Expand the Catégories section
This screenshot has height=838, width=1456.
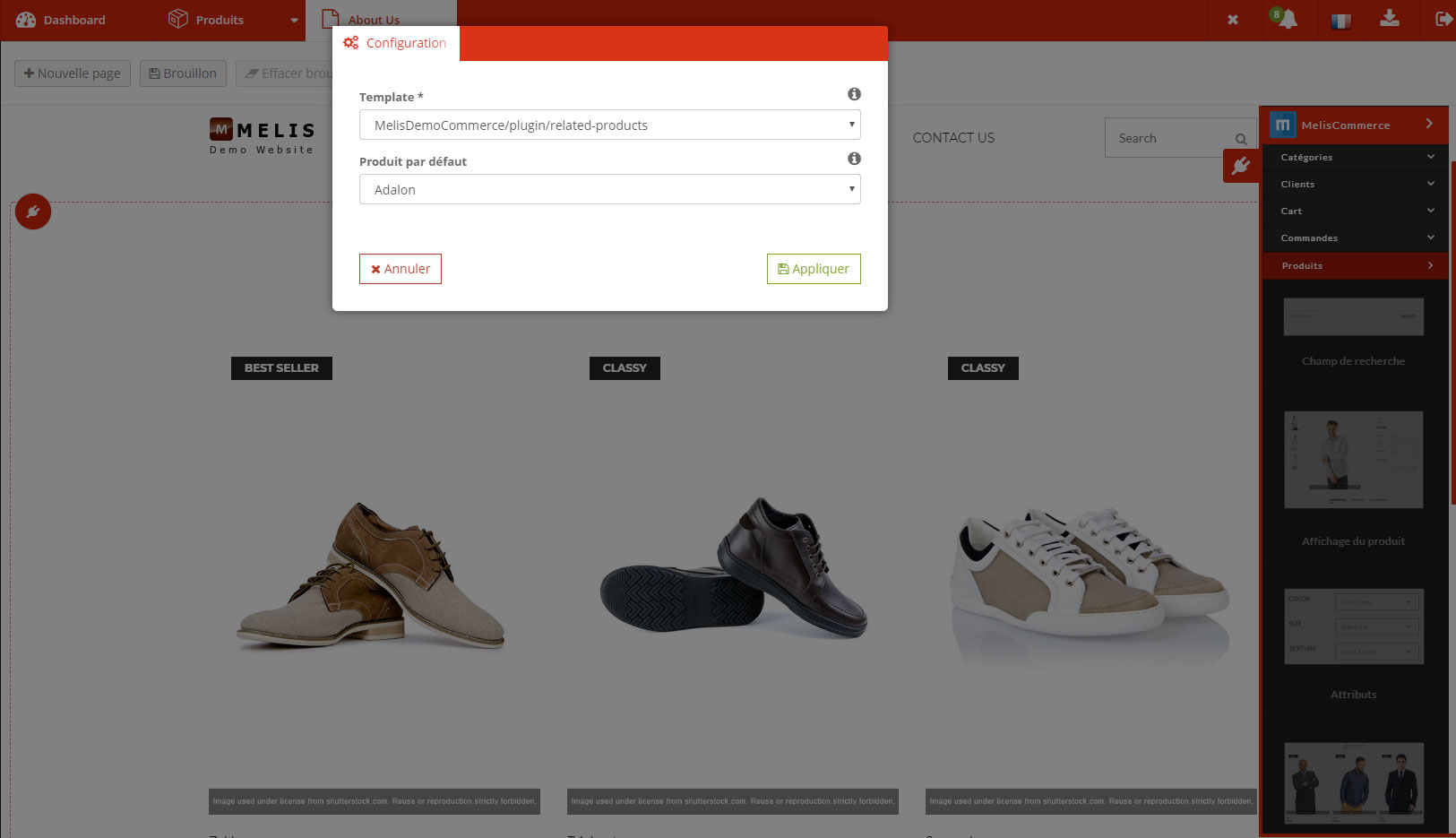1354,158
